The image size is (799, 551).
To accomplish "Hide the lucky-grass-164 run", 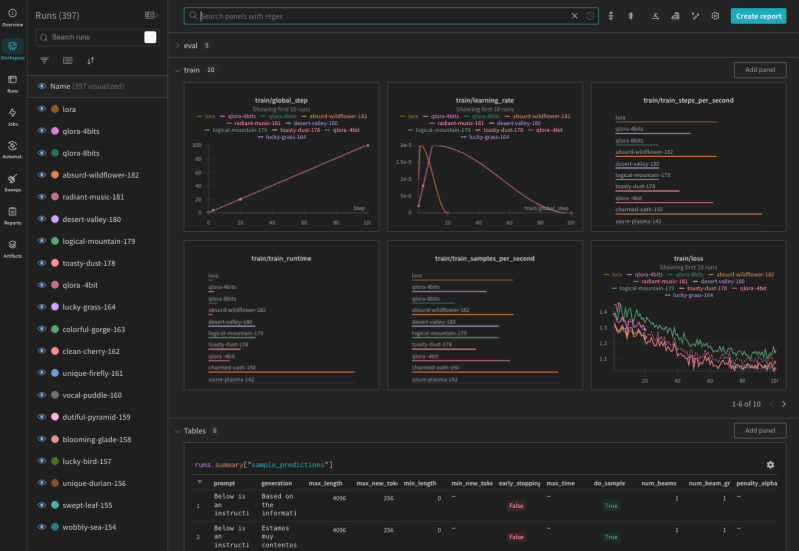I will (42, 306).
